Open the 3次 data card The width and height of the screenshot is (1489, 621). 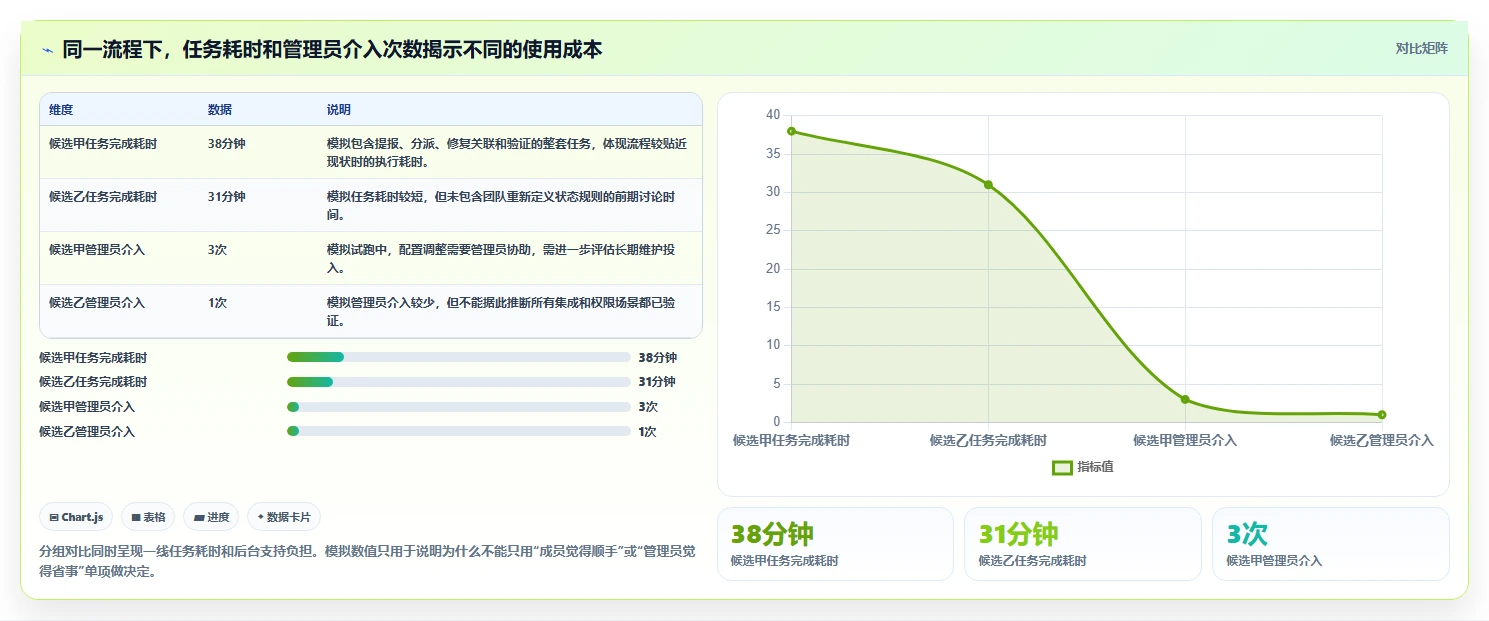[1330, 544]
